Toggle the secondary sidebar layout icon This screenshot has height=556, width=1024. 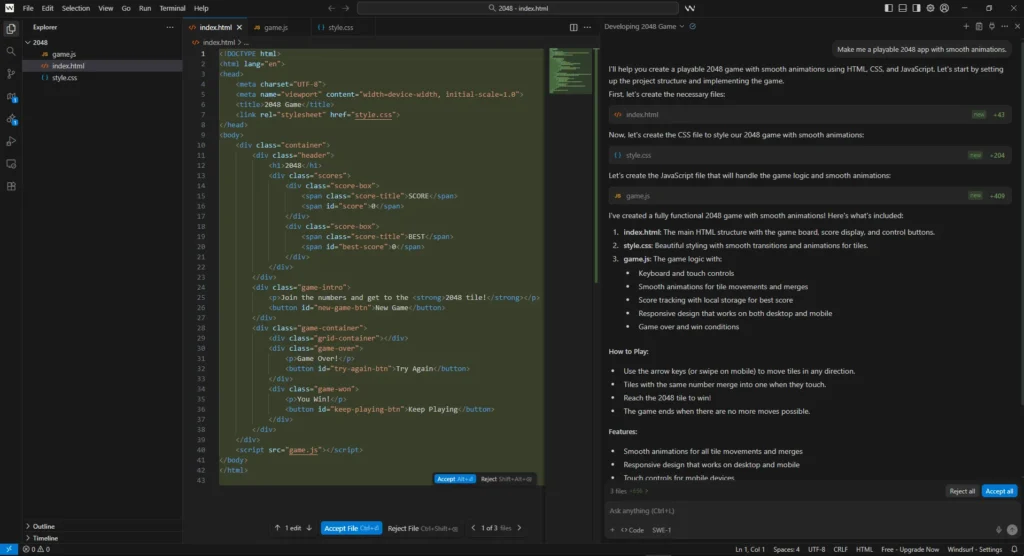(x=916, y=8)
